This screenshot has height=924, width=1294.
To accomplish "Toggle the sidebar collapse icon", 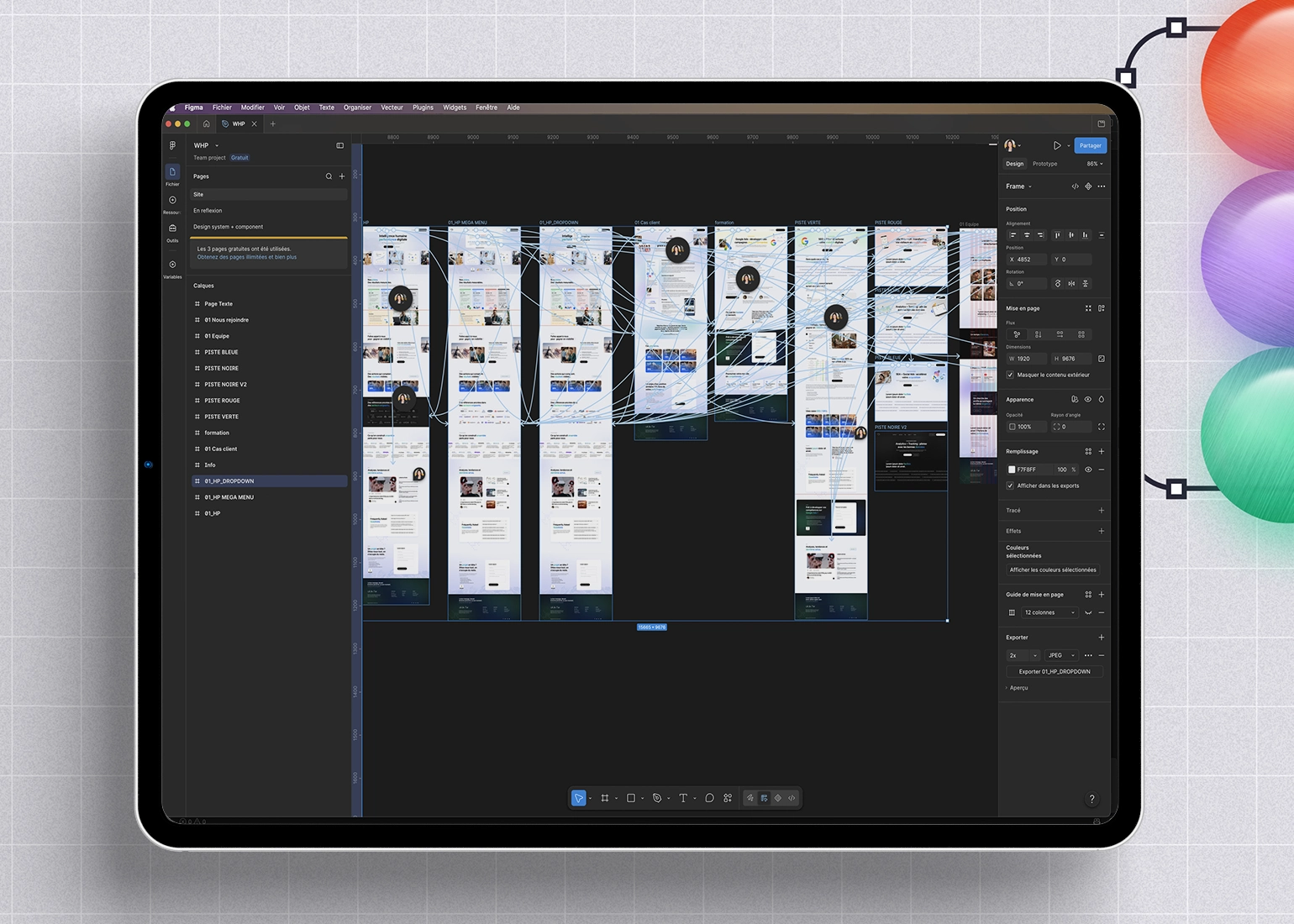I will click(x=340, y=145).
